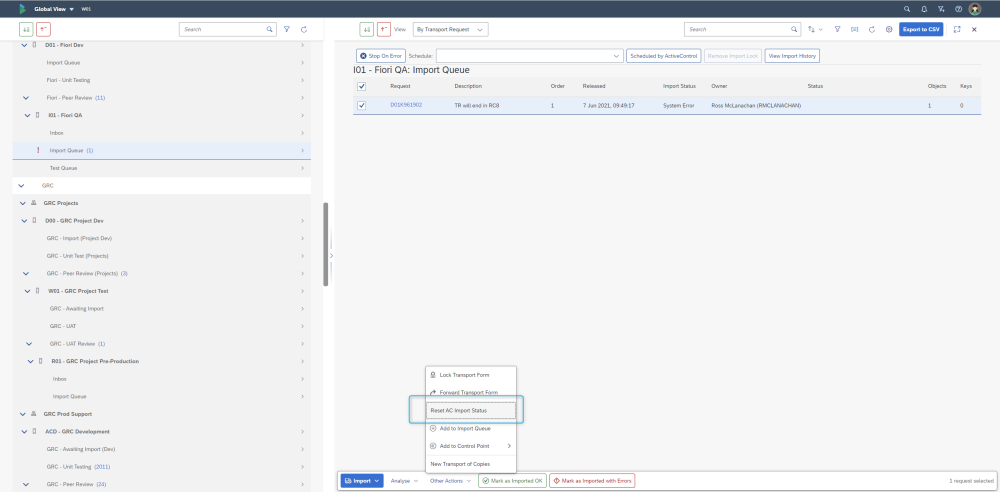The width and height of the screenshot is (1000, 492).
Task: Open the sort options dropdown
Action: coord(814,29)
